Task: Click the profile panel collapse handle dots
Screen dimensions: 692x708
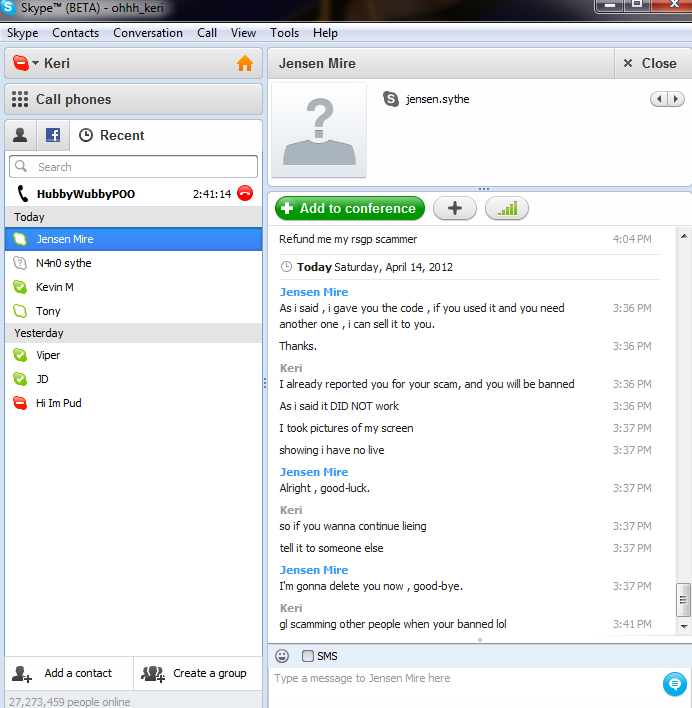Action: tap(483, 189)
